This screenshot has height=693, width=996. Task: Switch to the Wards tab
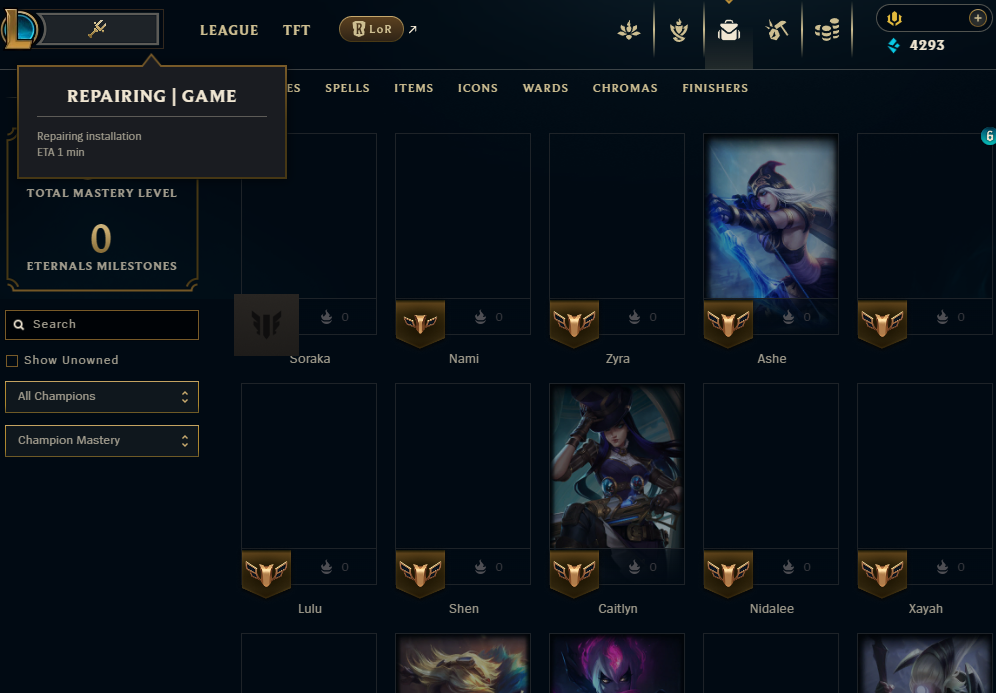tap(545, 88)
